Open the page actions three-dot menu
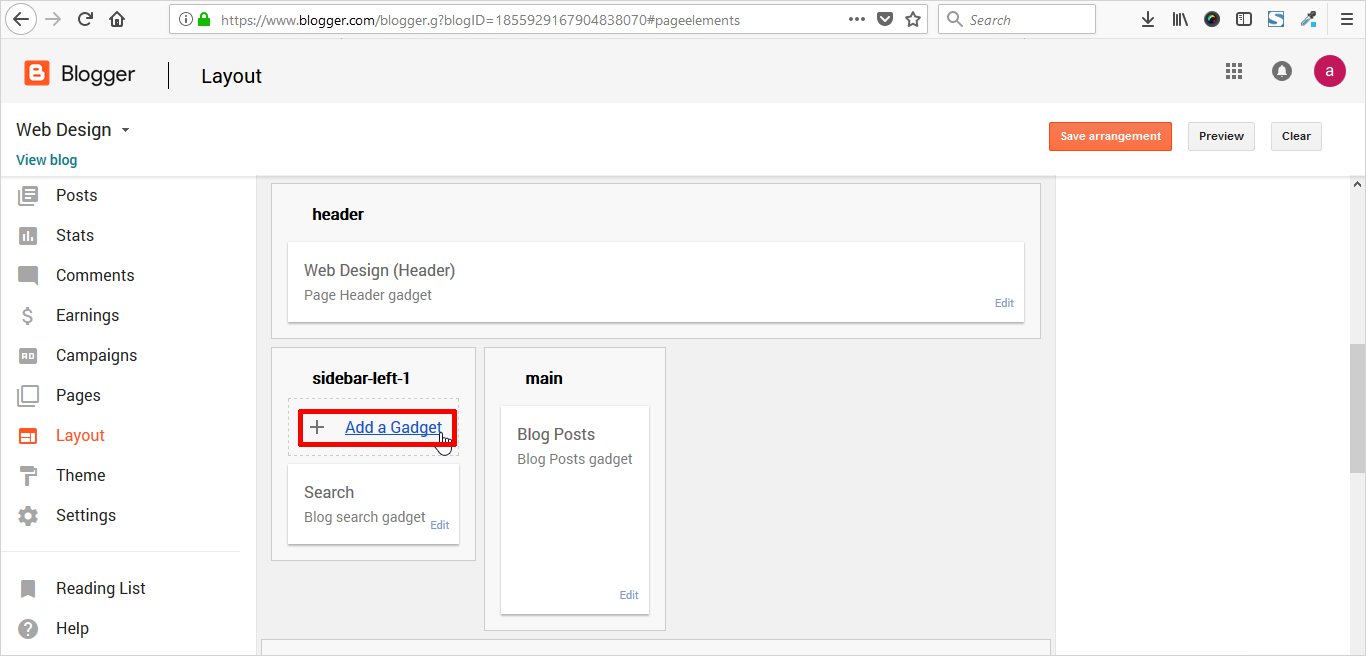The height and width of the screenshot is (656, 1366). pos(857,19)
